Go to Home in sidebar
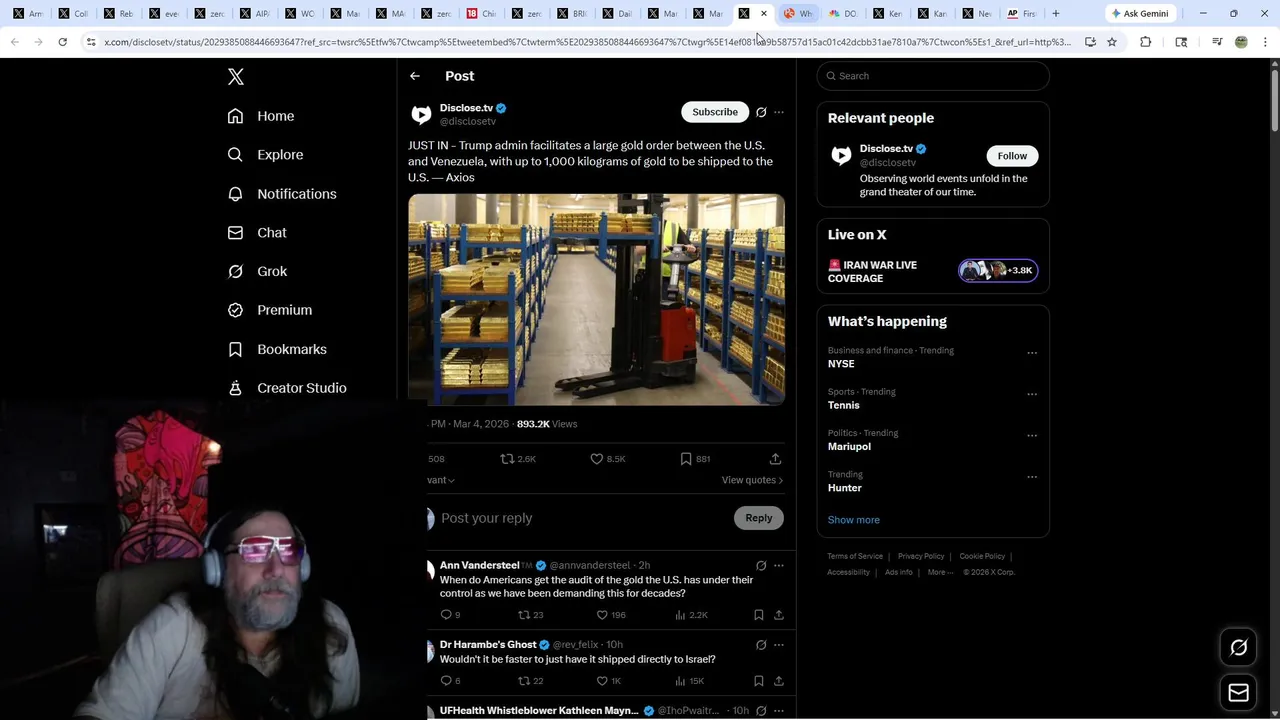Viewport: 1280px width, 720px height. pyautogui.click(x=261, y=116)
